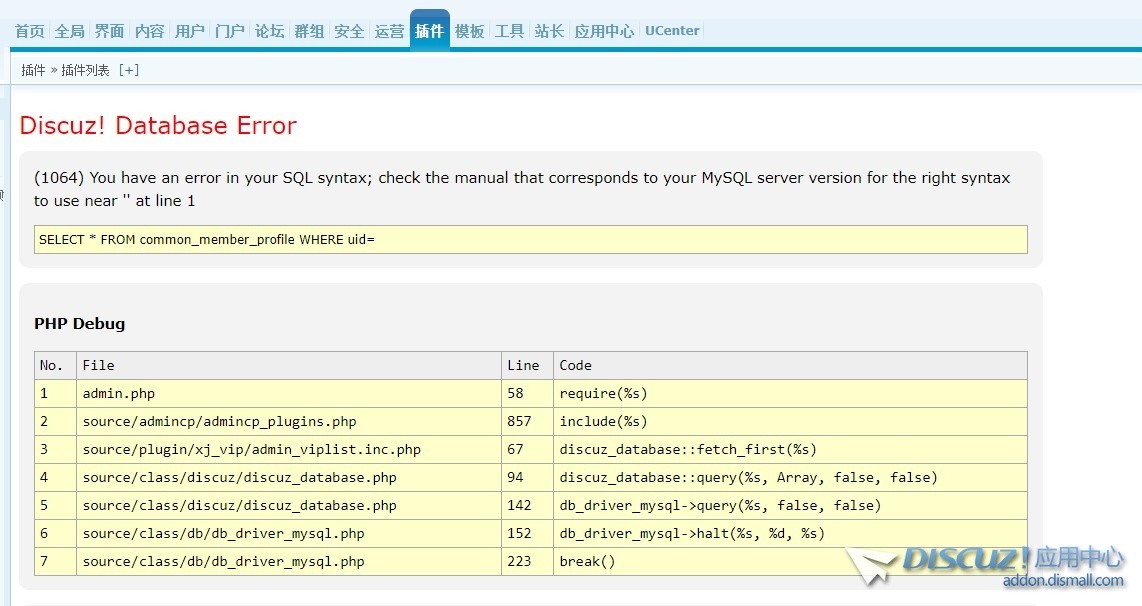Image resolution: width=1142 pixels, height=606 pixels.
Task: Select the 安全 tab
Action: 349,31
